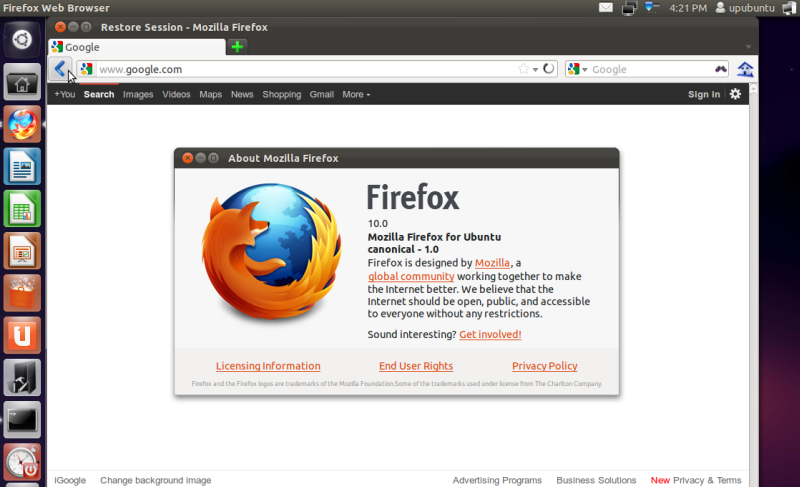Open the clock-shaped launcher icon
The height and width of the screenshot is (487, 800).
point(22,463)
